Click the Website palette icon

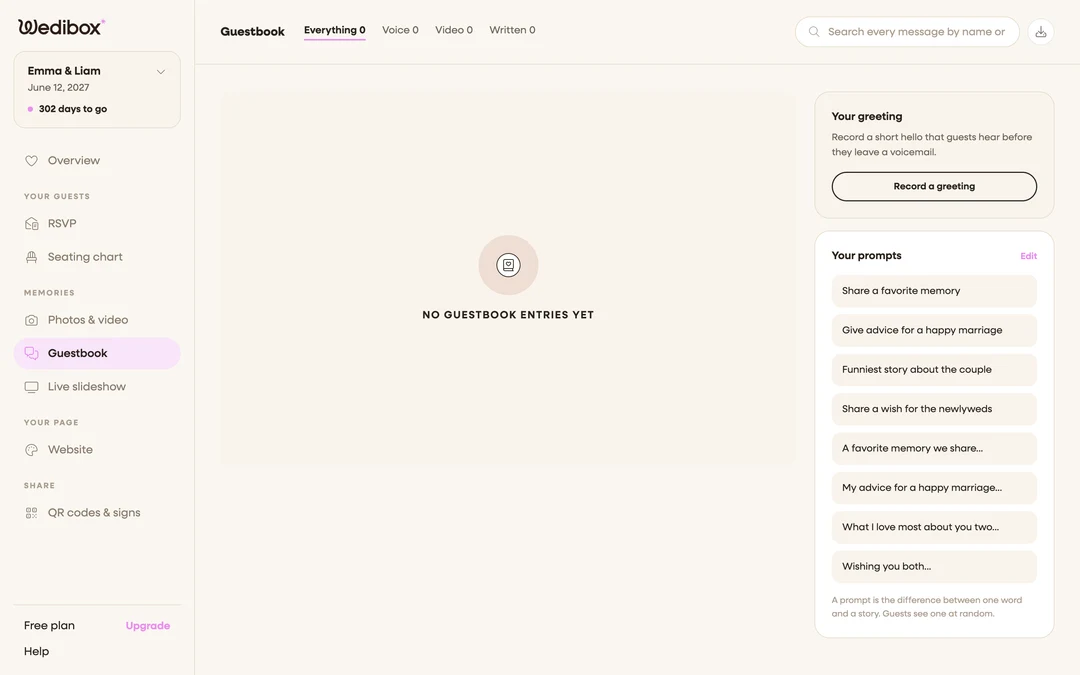tap(31, 450)
